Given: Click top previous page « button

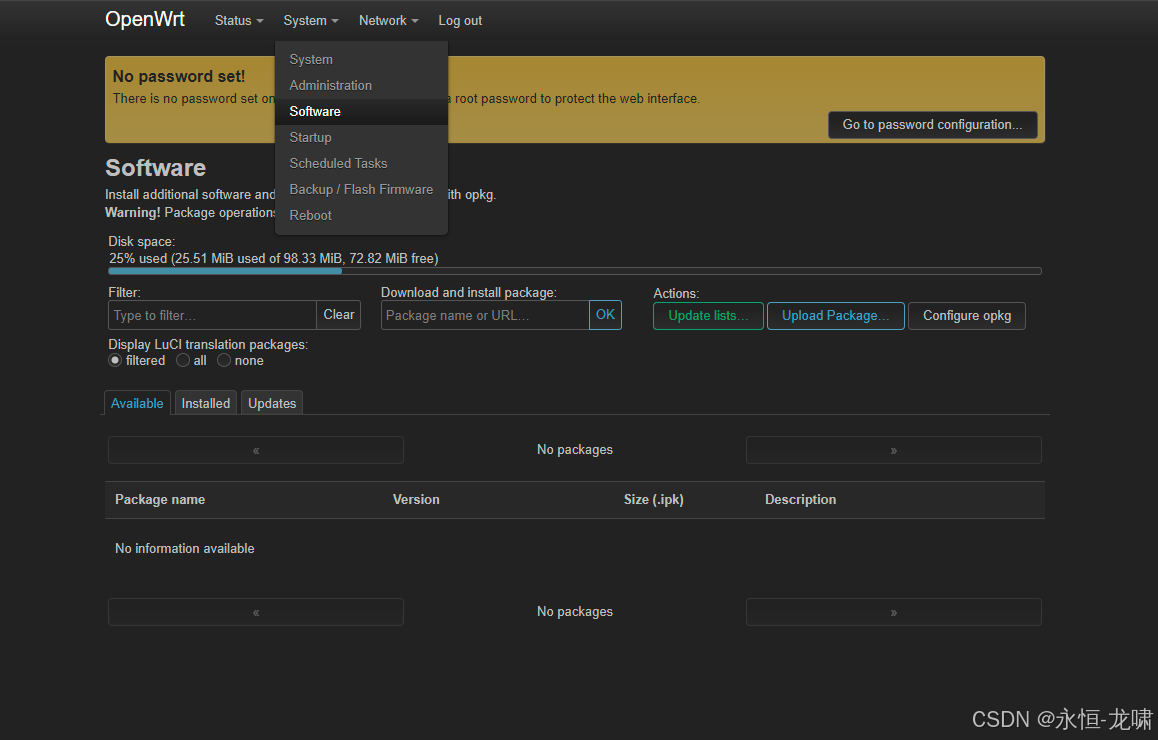Looking at the screenshot, I should coord(256,450).
